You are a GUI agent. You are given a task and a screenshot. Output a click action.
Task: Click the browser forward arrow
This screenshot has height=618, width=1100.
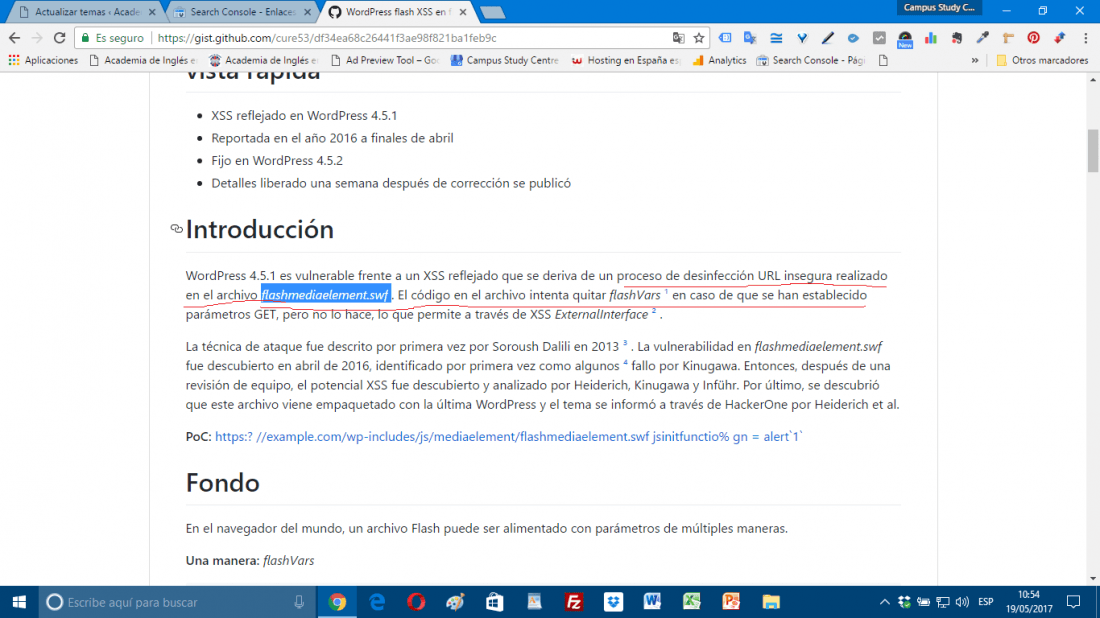point(37,38)
